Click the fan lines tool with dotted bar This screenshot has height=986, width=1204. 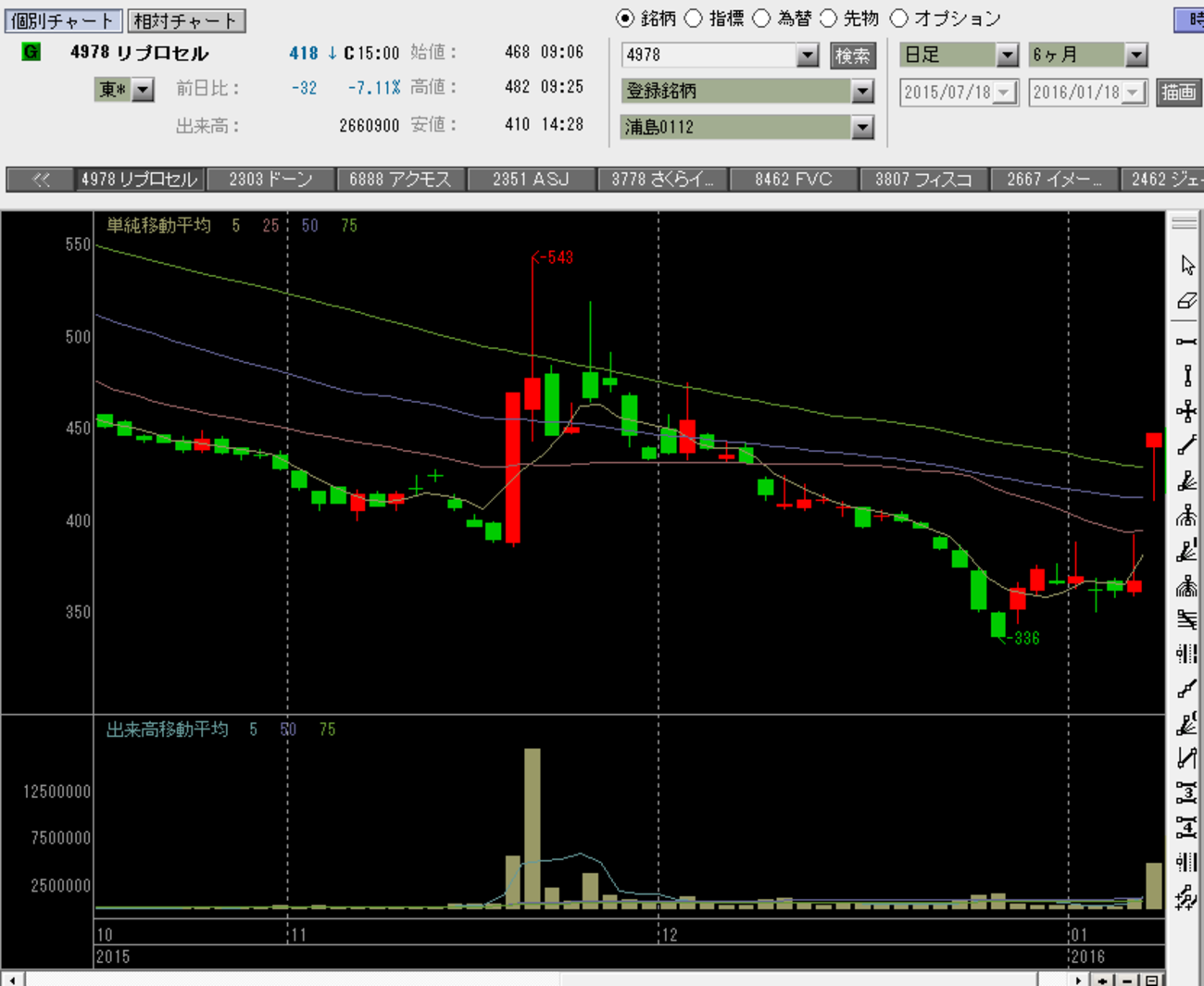point(1187,551)
